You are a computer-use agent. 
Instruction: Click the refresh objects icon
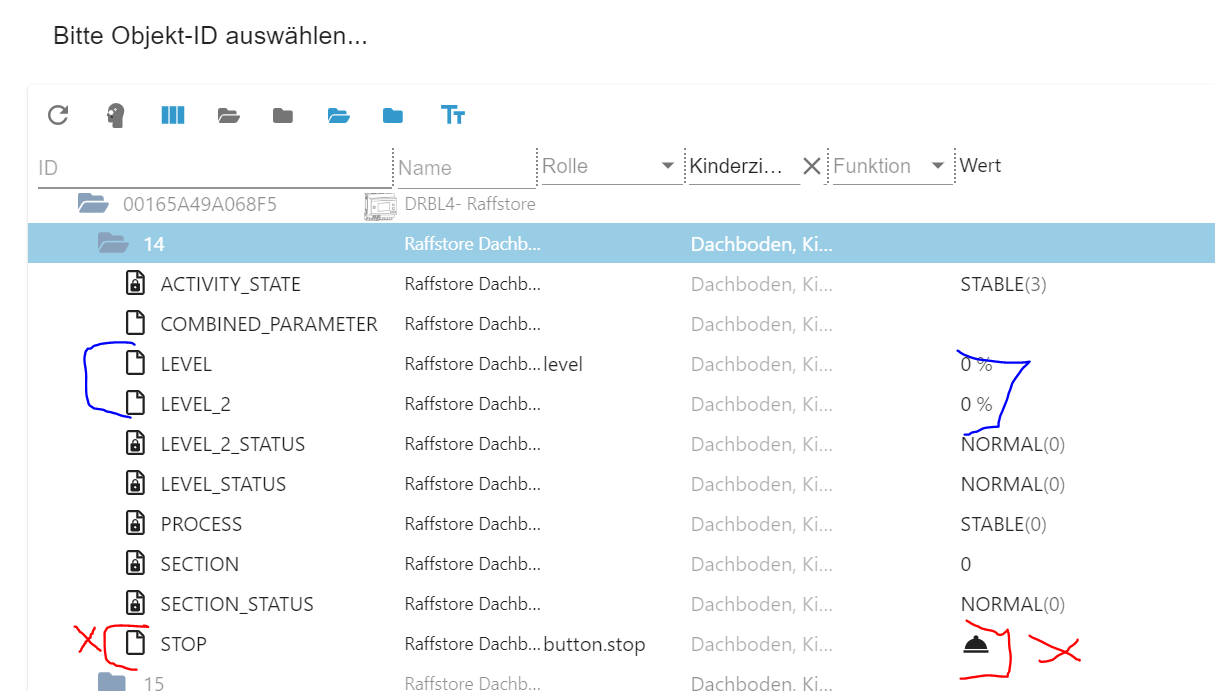[x=58, y=115]
